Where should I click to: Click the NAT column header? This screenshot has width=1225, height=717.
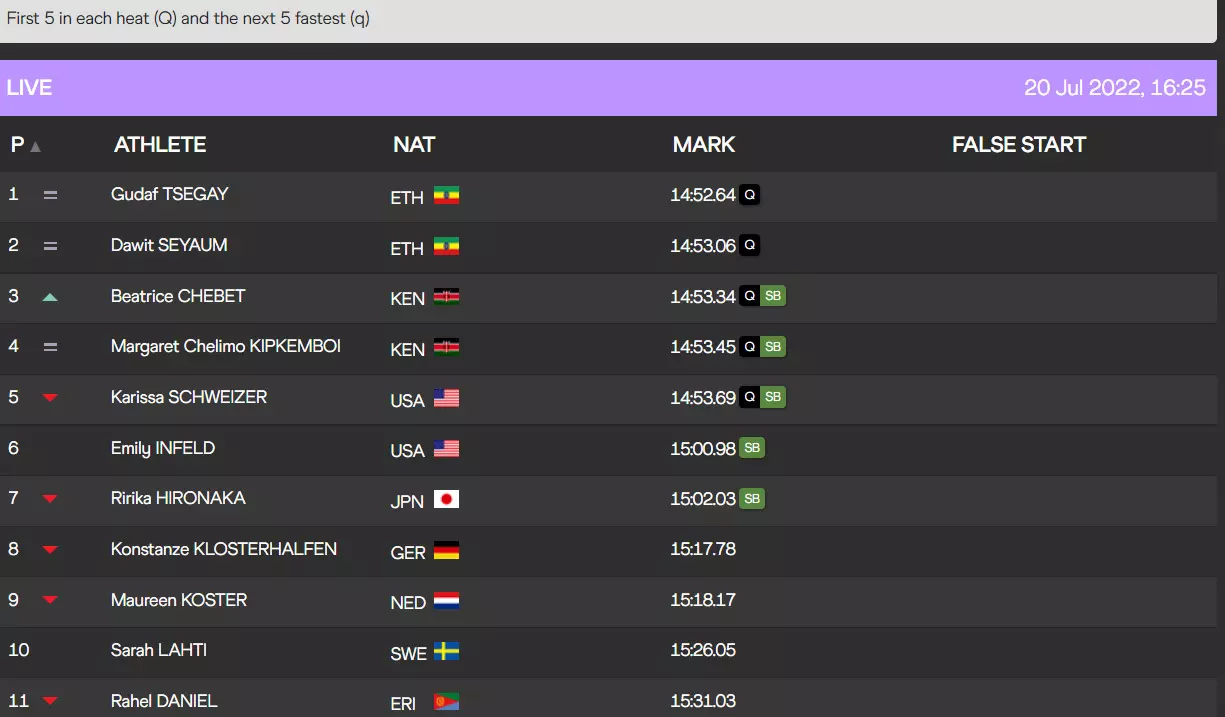(414, 145)
